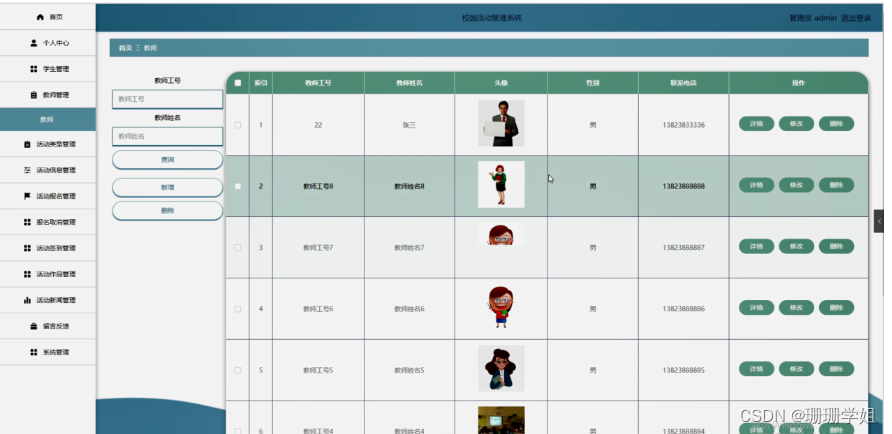Click the 联系电话 column header
This screenshot has width=892, height=434.
683,83
